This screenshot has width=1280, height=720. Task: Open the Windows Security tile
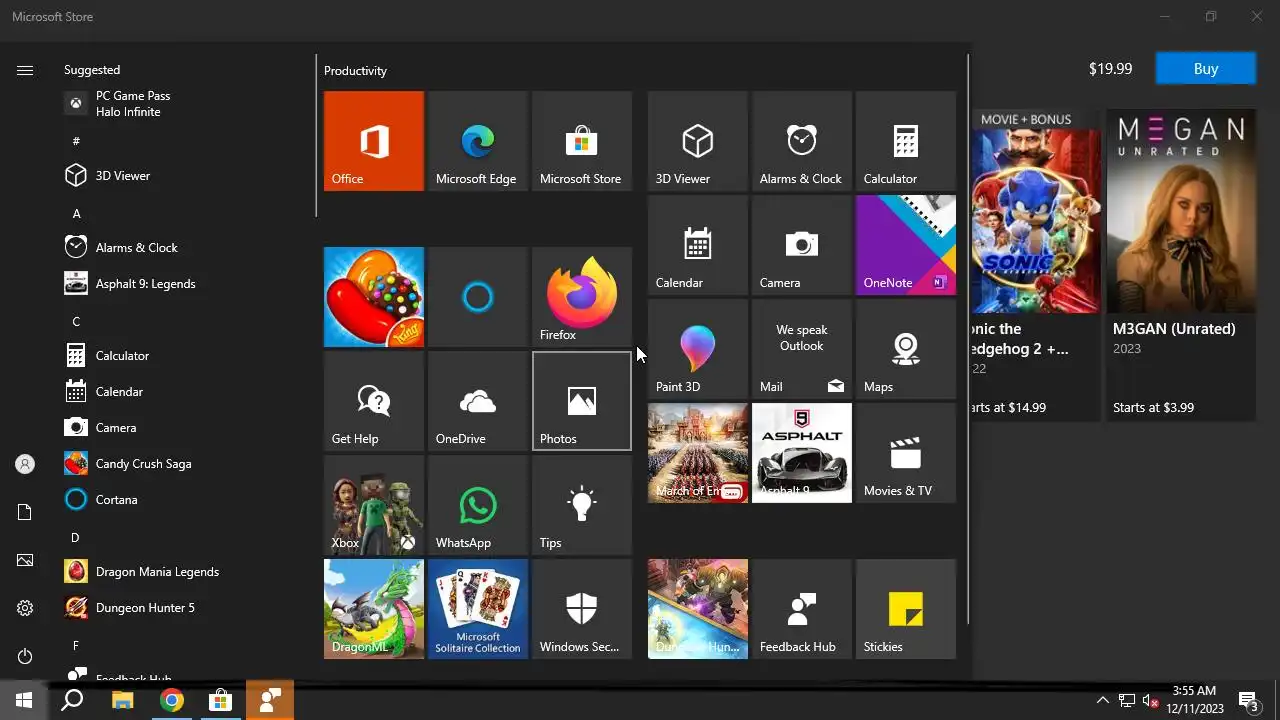tap(582, 609)
